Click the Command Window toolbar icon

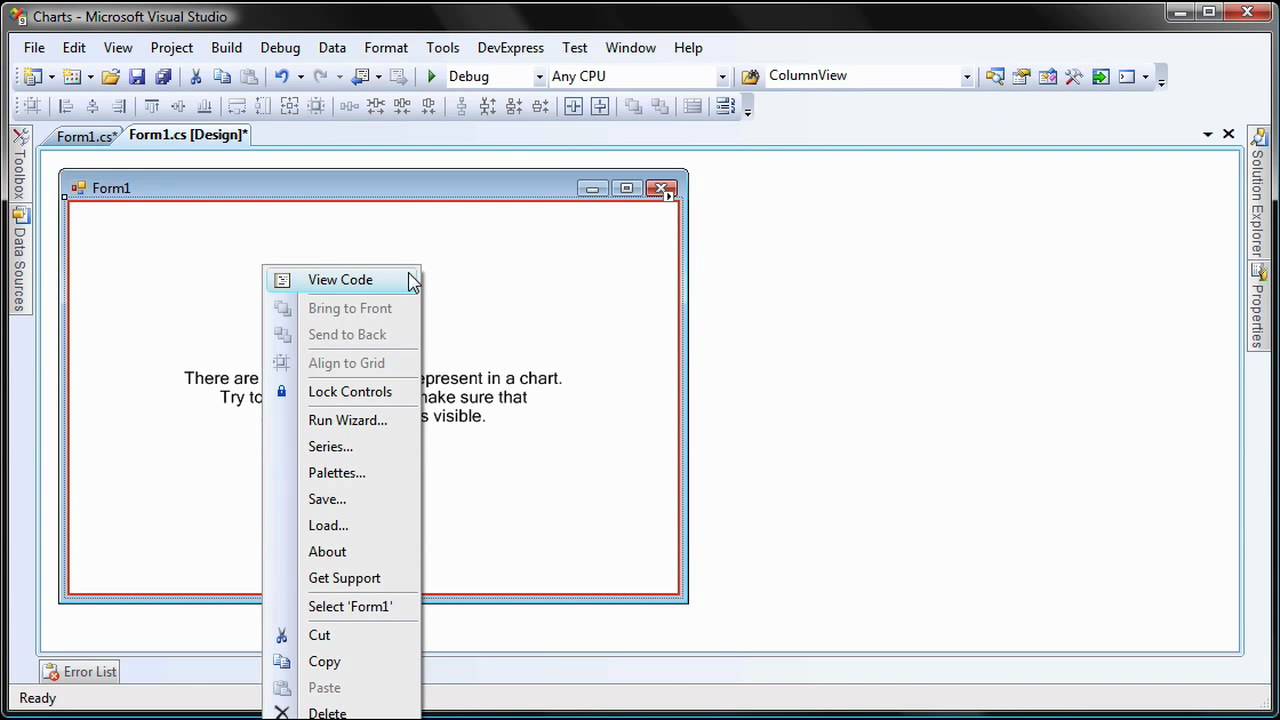click(x=1127, y=76)
